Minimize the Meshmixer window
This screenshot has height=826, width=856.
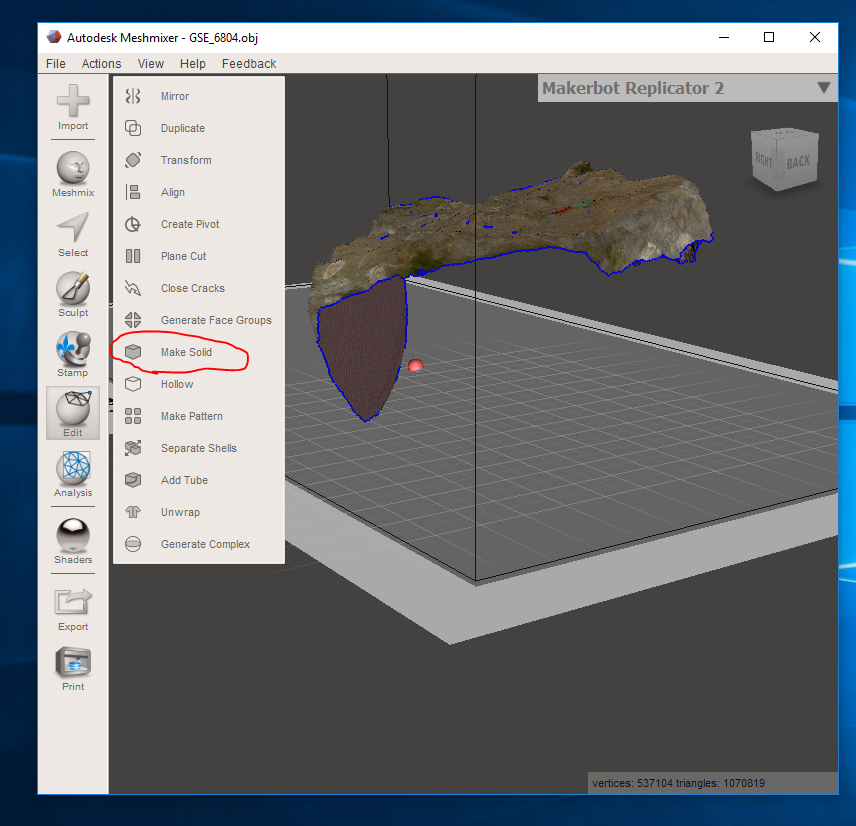(x=724, y=37)
